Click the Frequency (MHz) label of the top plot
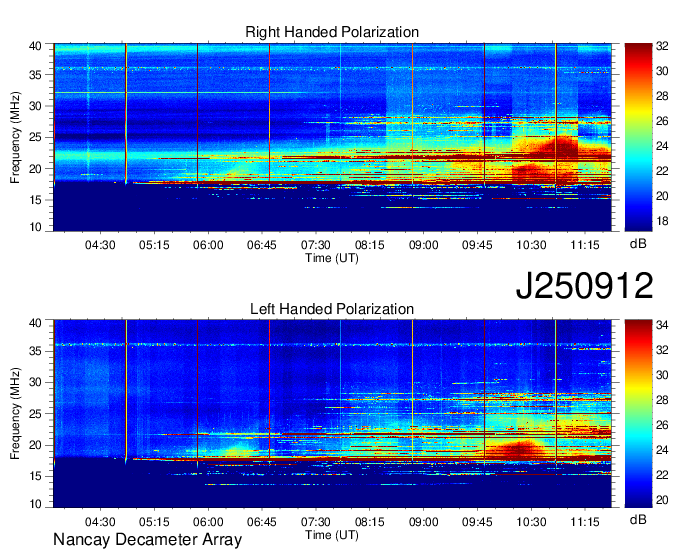The image size is (680, 552). (16, 138)
